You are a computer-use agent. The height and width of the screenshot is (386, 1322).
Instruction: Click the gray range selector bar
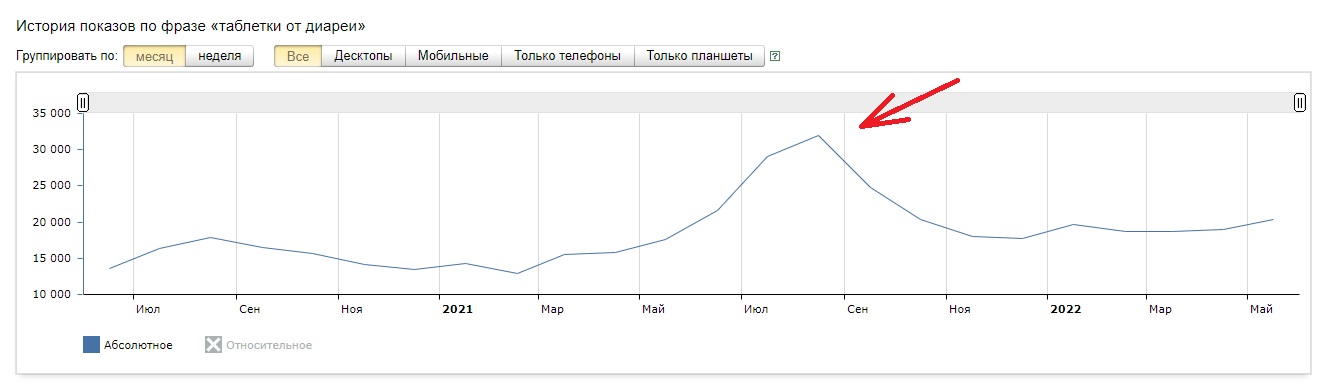tap(691, 102)
